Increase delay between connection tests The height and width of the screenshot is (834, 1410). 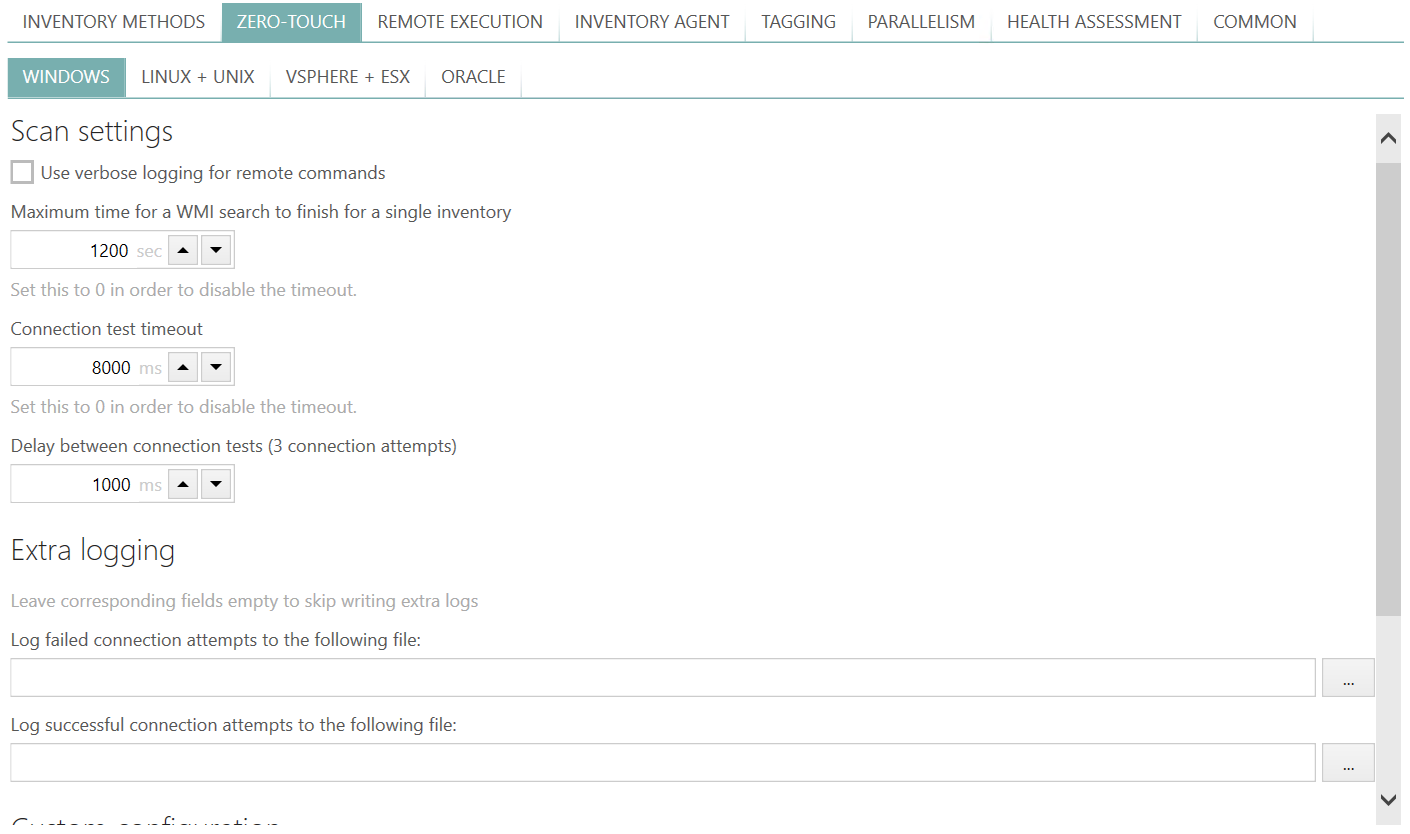(182, 485)
